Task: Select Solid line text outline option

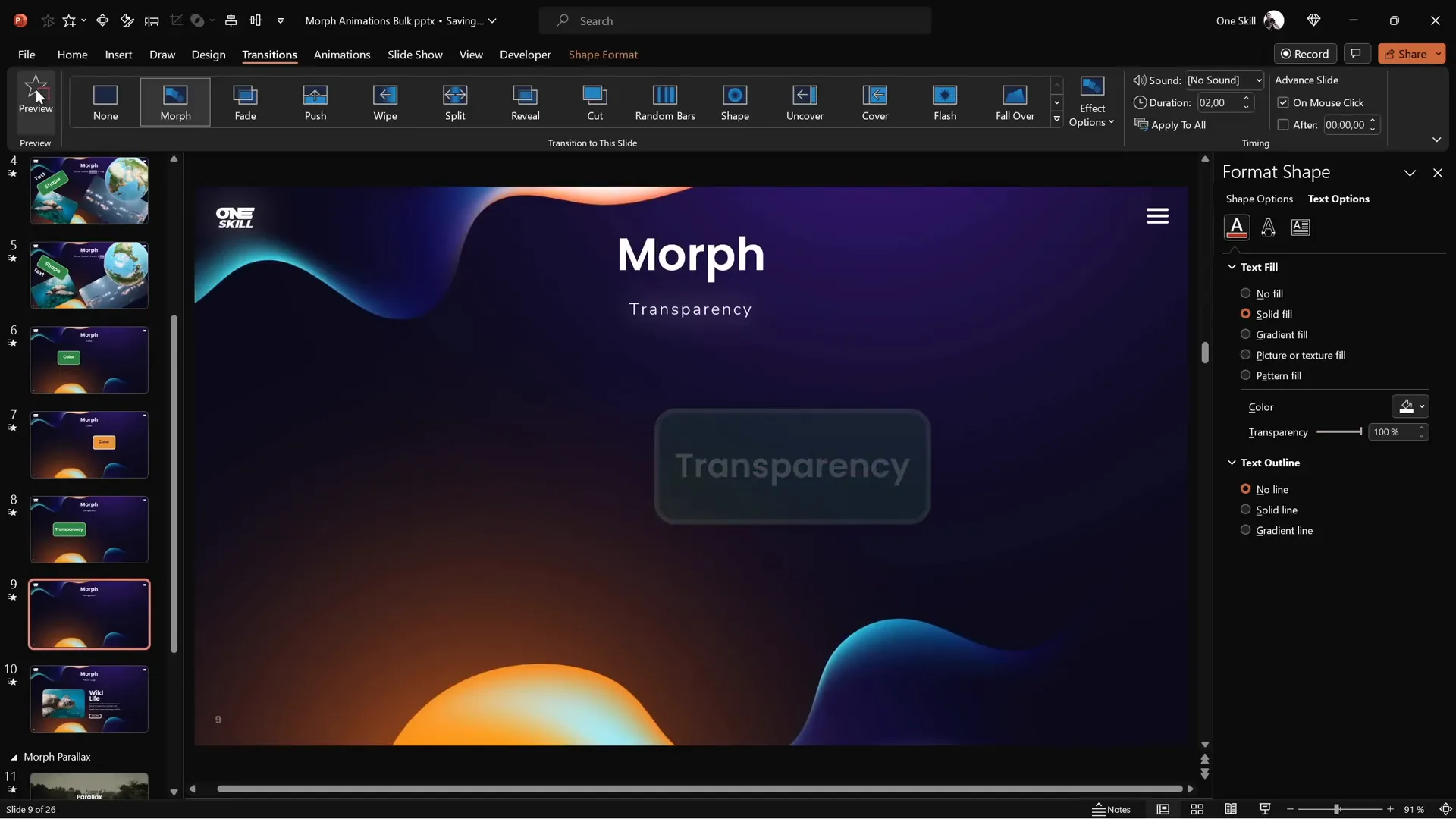Action: tap(1245, 509)
